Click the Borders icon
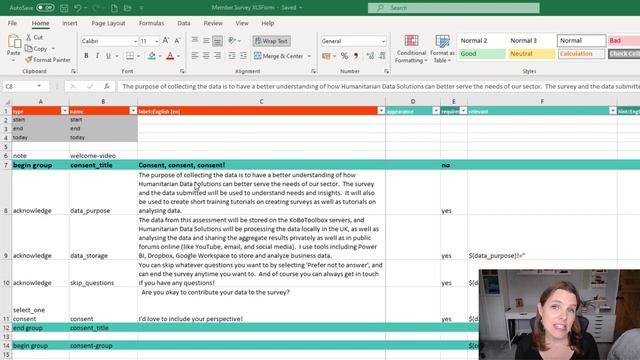Viewport: 640px width, 360px height. pos(130,56)
